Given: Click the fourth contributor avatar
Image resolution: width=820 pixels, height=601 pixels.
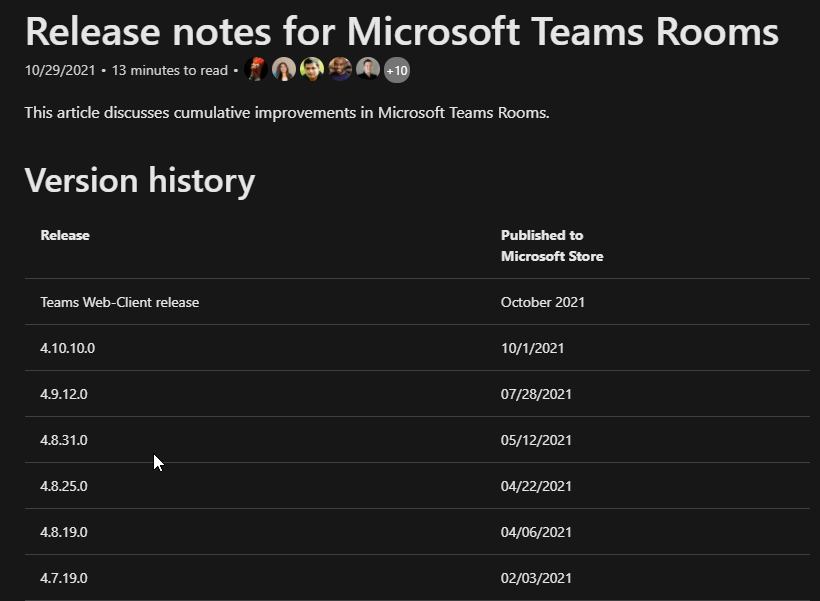Looking at the screenshot, I should click(x=340, y=70).
